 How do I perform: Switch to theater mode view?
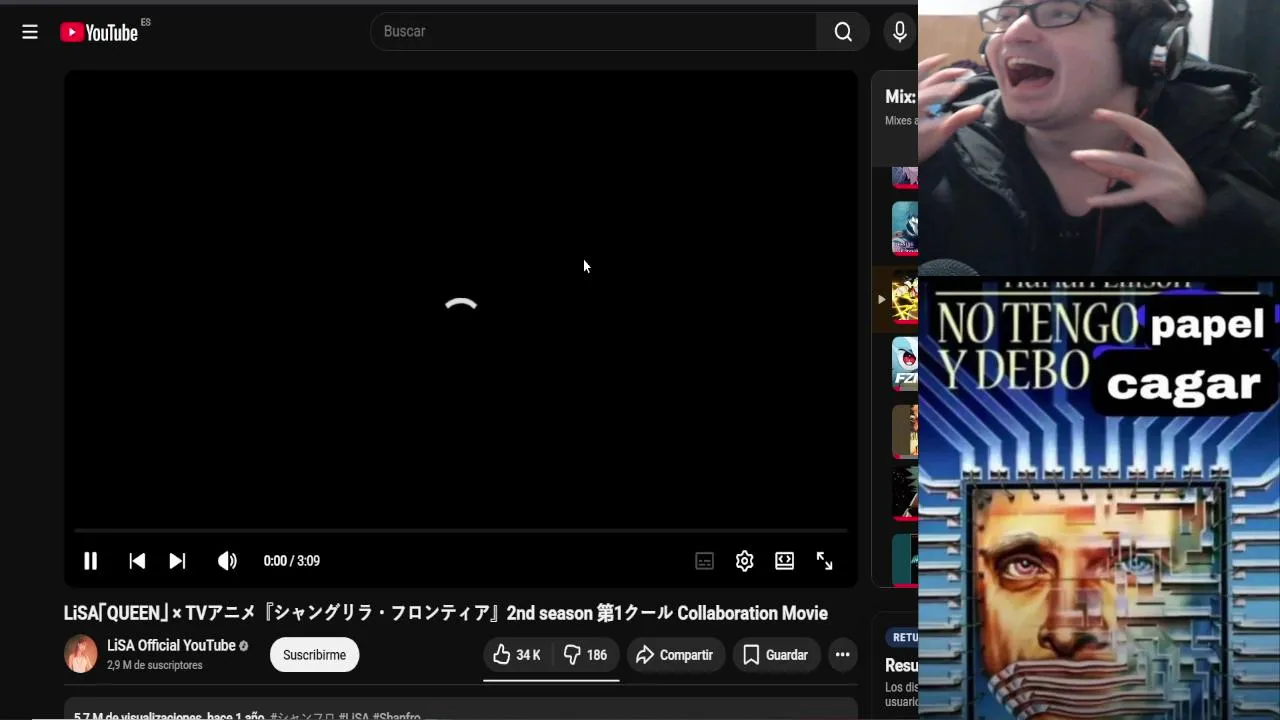click(784, 561)
